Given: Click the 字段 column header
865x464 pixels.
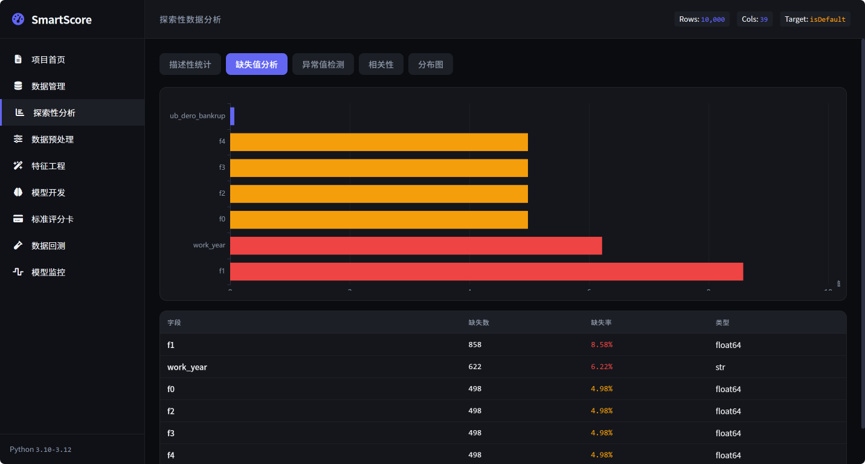Looking at the screenshot, I should 174,323.
